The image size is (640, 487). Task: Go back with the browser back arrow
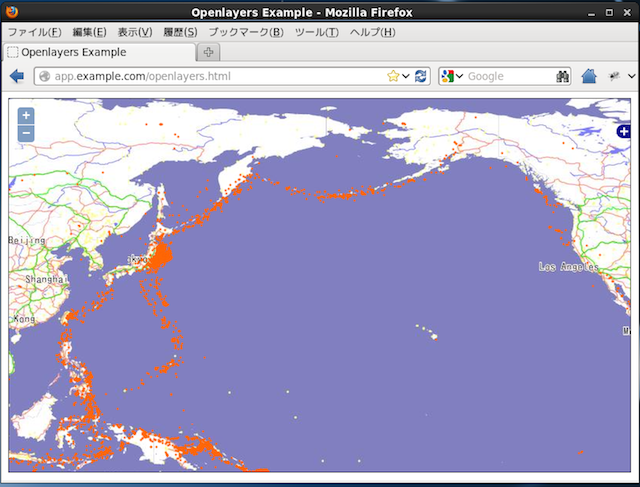click(17, 76)
